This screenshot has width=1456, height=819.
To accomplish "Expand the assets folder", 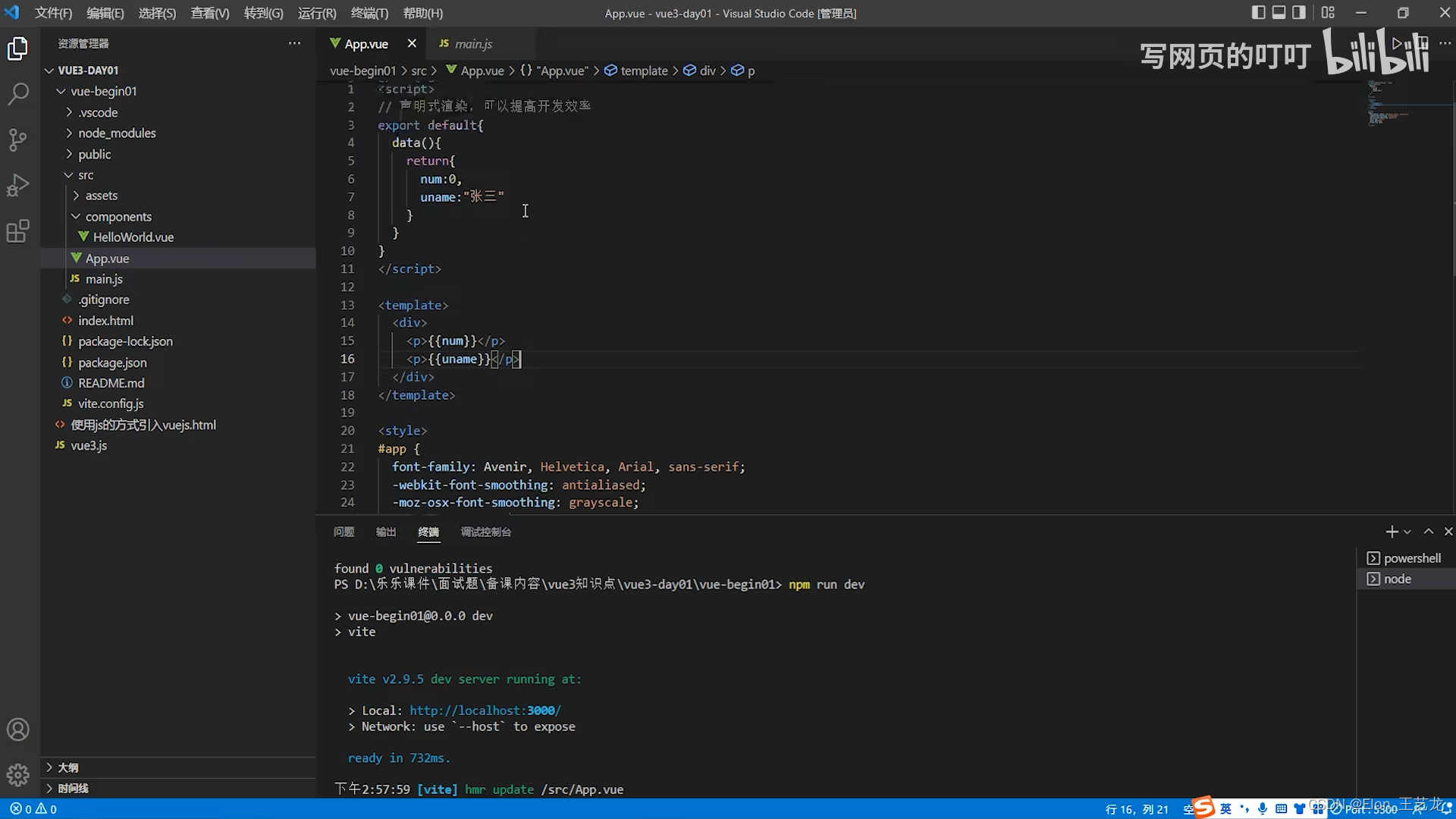I will coord(101,196).
